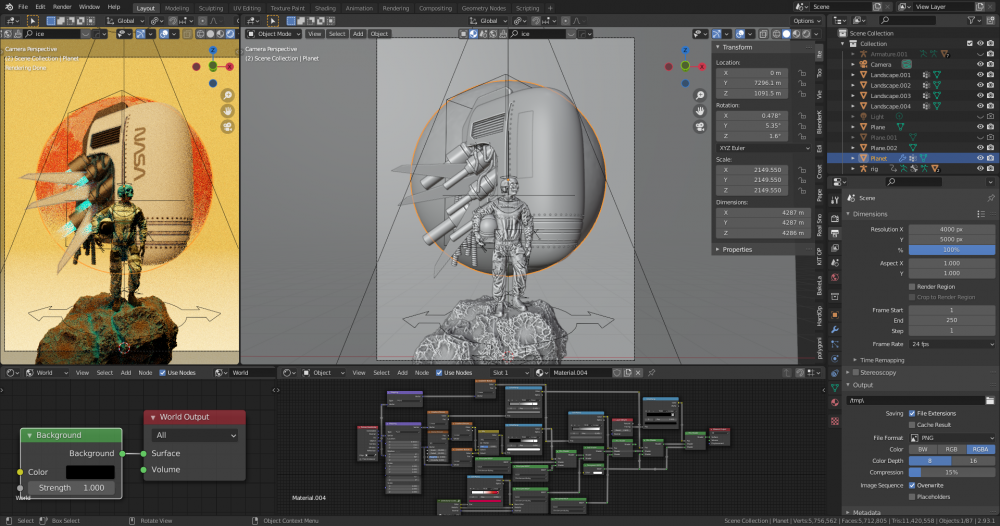1000x526 pixels.
Task: Click the Blender logo menu icon
Action: (9, 7)
